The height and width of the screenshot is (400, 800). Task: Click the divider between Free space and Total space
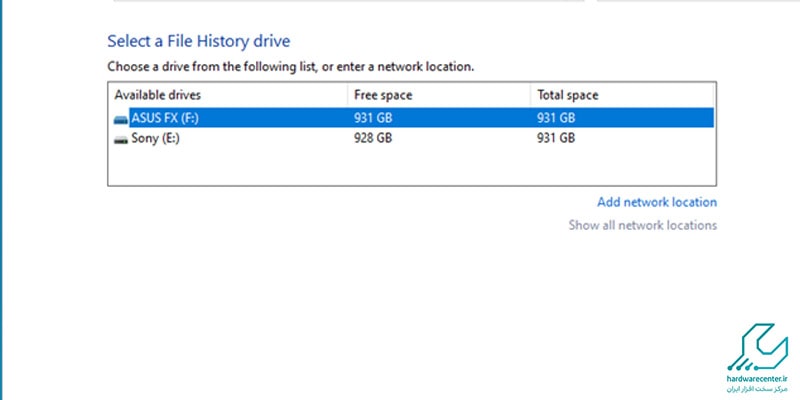[531, 95]
